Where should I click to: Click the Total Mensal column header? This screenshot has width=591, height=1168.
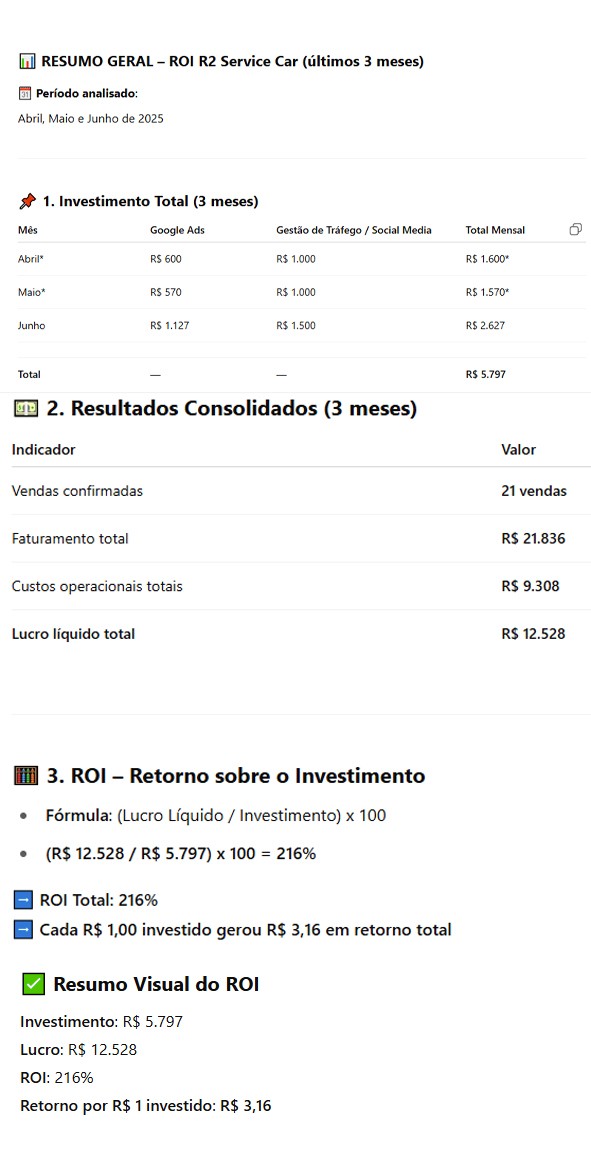[495, 230]
